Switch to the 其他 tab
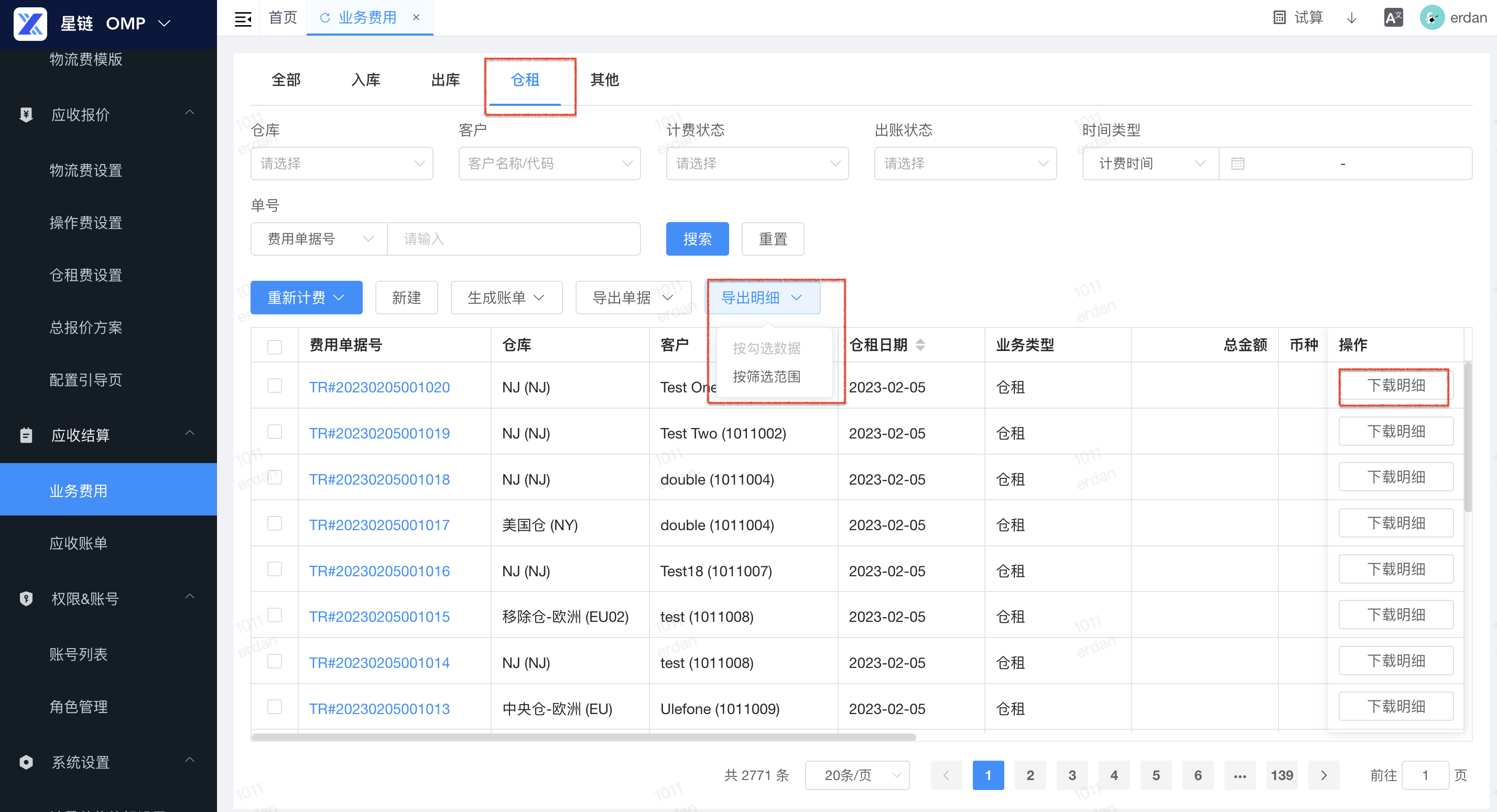 [x=604, y=80]
